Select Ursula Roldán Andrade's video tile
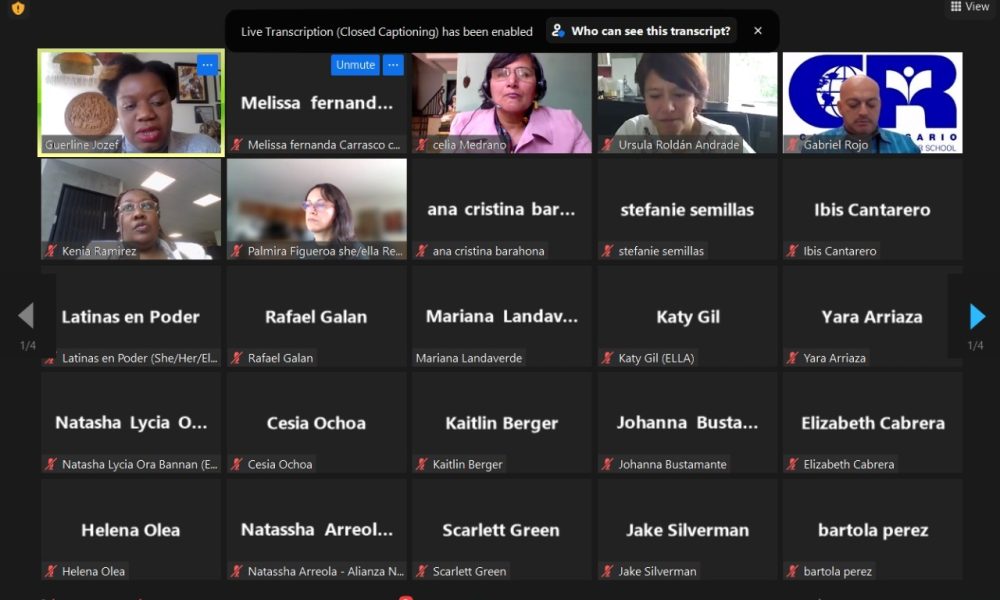Viewport: 1000px width, 600px height. (x=687, y=100)
